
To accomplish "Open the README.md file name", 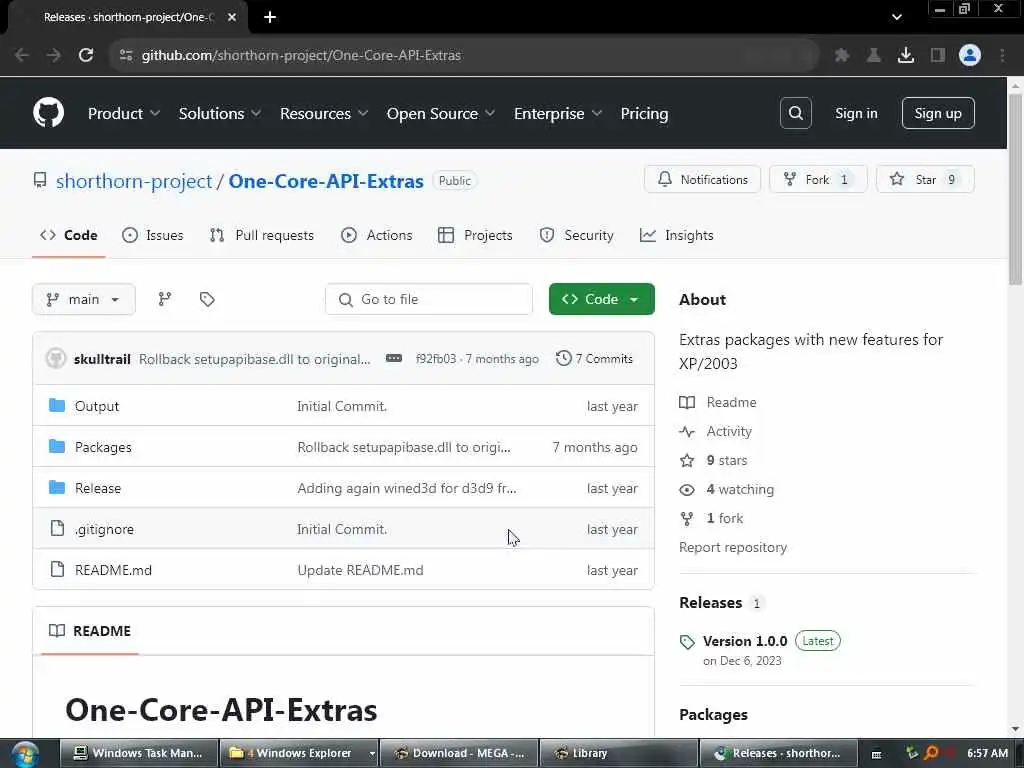I will point(113,570).
